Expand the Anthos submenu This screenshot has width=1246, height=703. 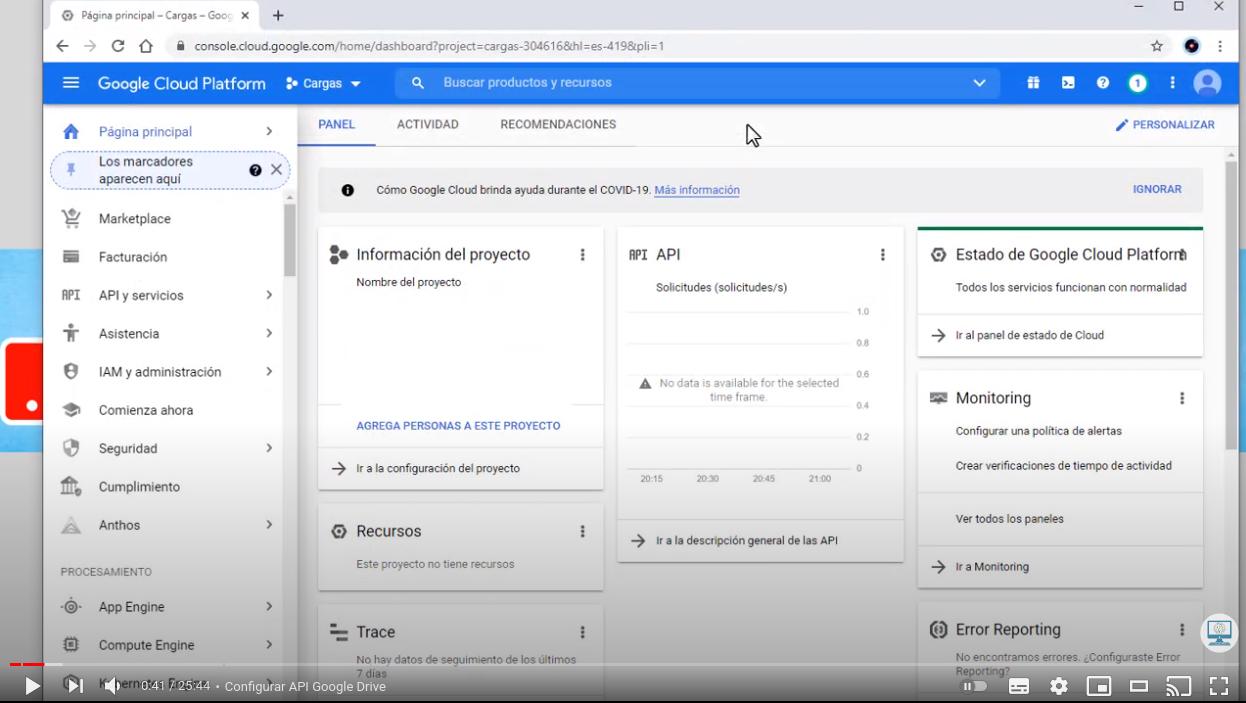[269, 524]
